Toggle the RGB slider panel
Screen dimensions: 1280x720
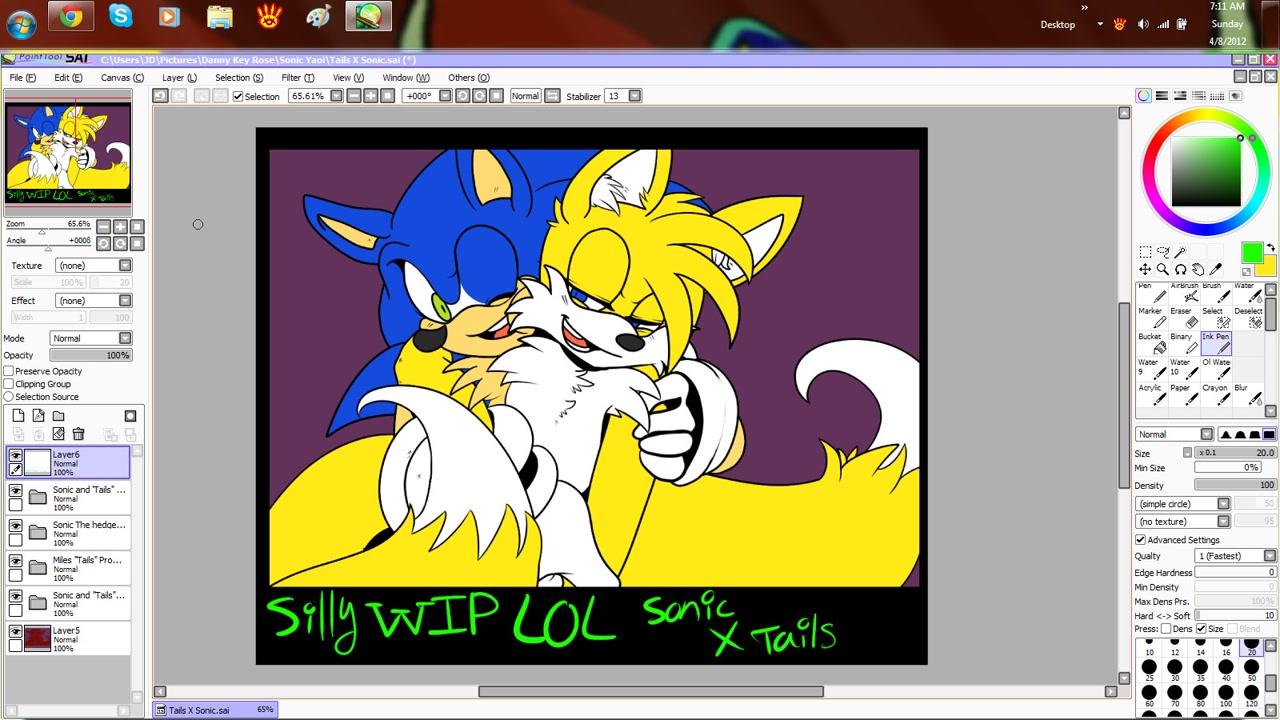point(1162,96)
